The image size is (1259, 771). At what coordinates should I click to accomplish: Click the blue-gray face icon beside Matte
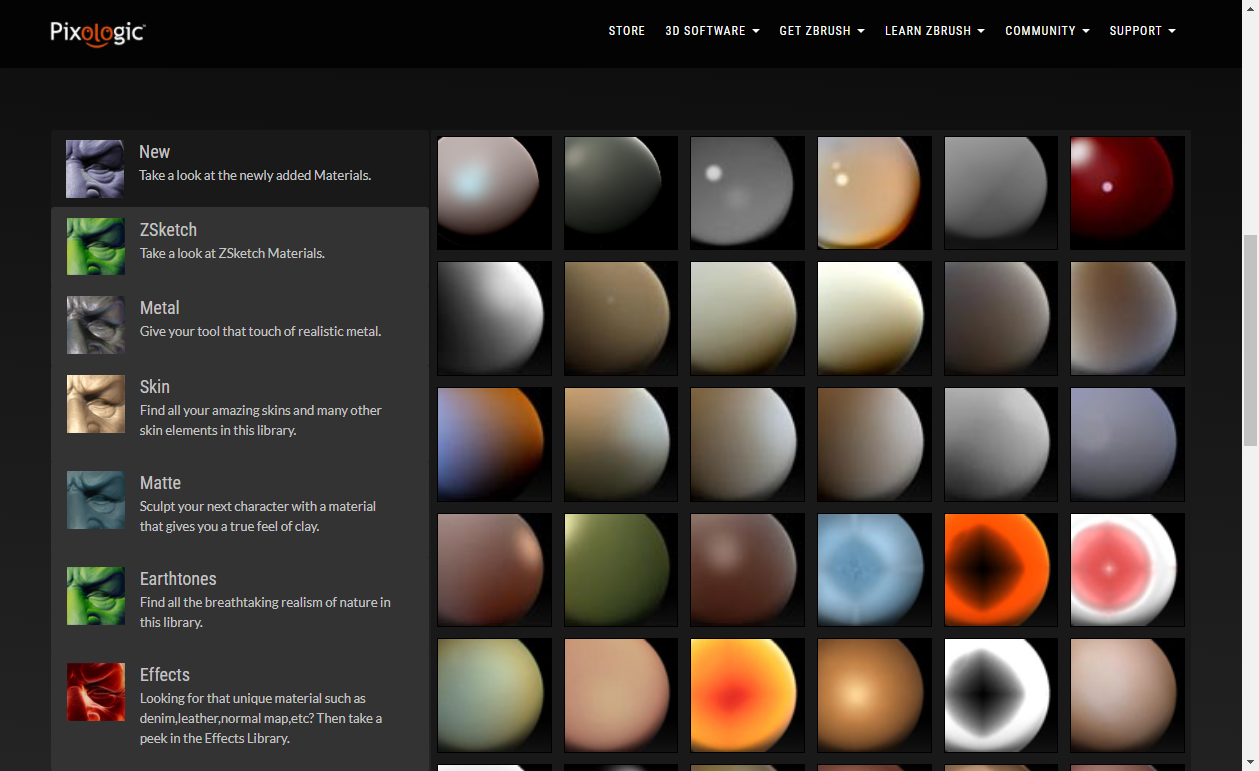click(95, 500)
